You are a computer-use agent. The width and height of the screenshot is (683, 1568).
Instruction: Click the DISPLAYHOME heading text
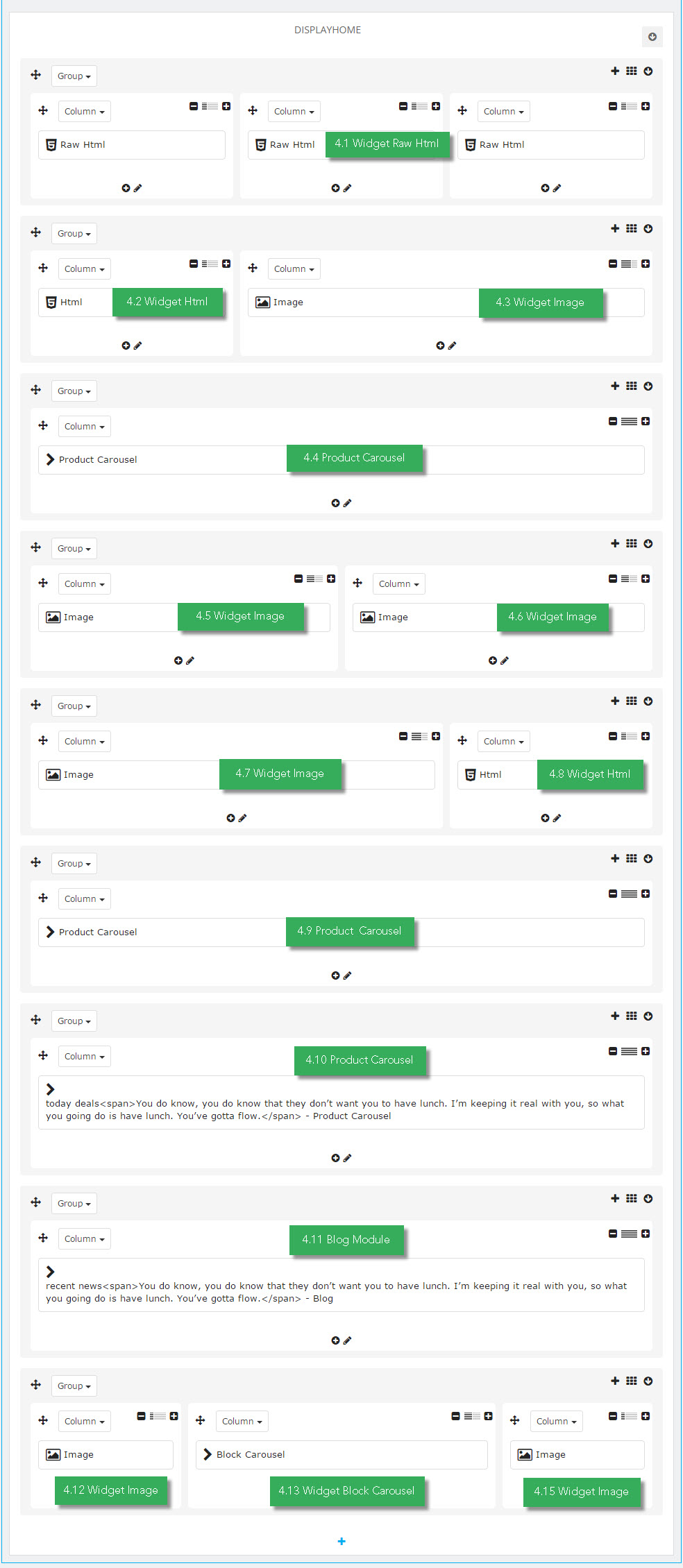(328, 30)
